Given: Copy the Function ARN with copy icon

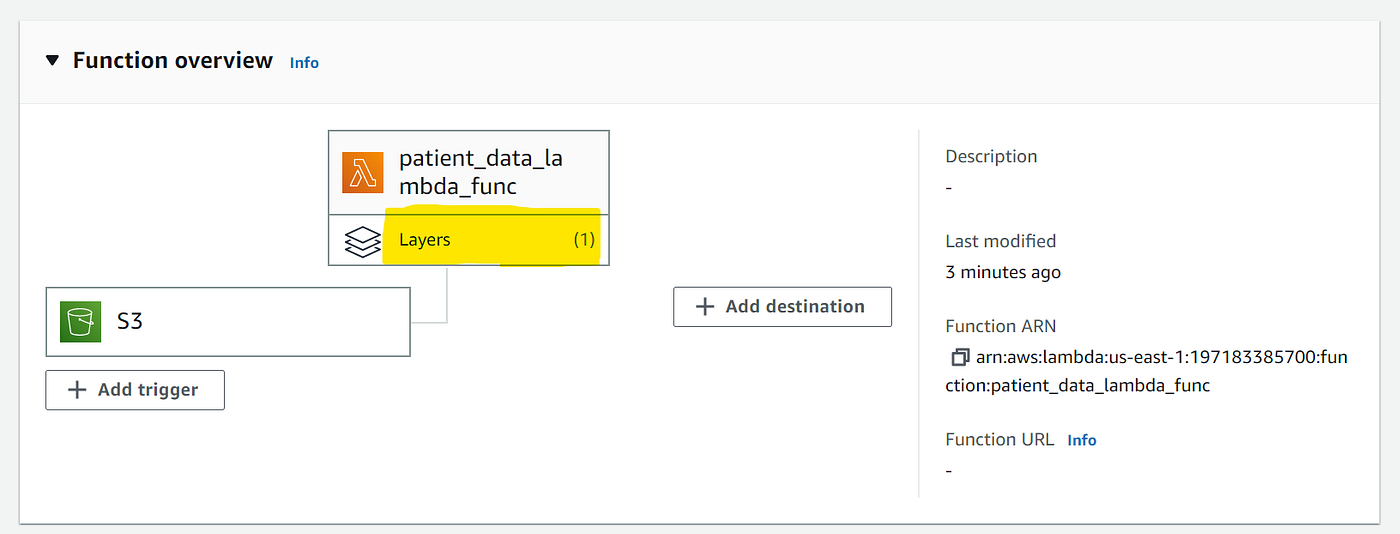Looking at the screenshot, I should click(x=960, y=357).
